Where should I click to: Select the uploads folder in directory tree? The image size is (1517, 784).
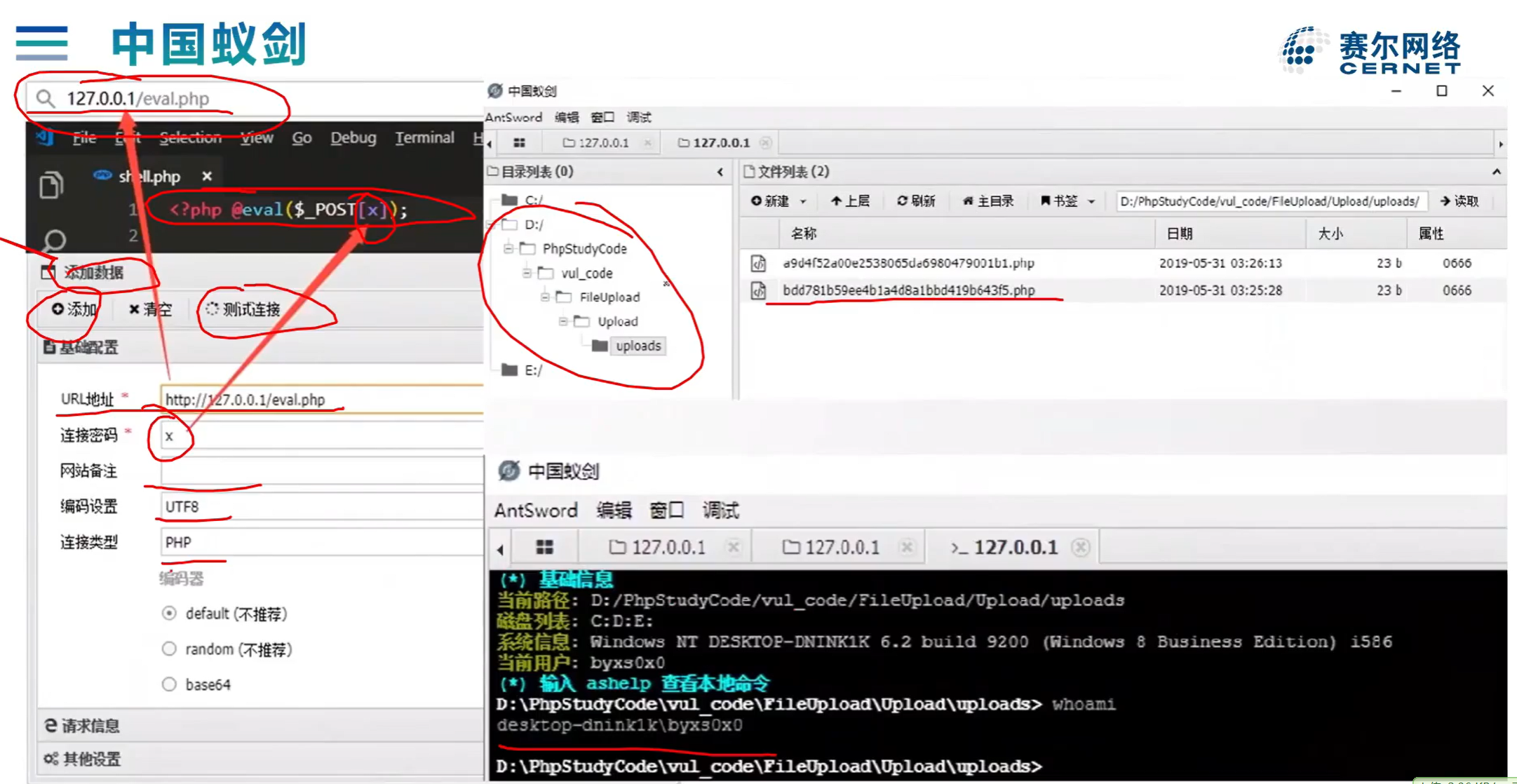(638, 346)
